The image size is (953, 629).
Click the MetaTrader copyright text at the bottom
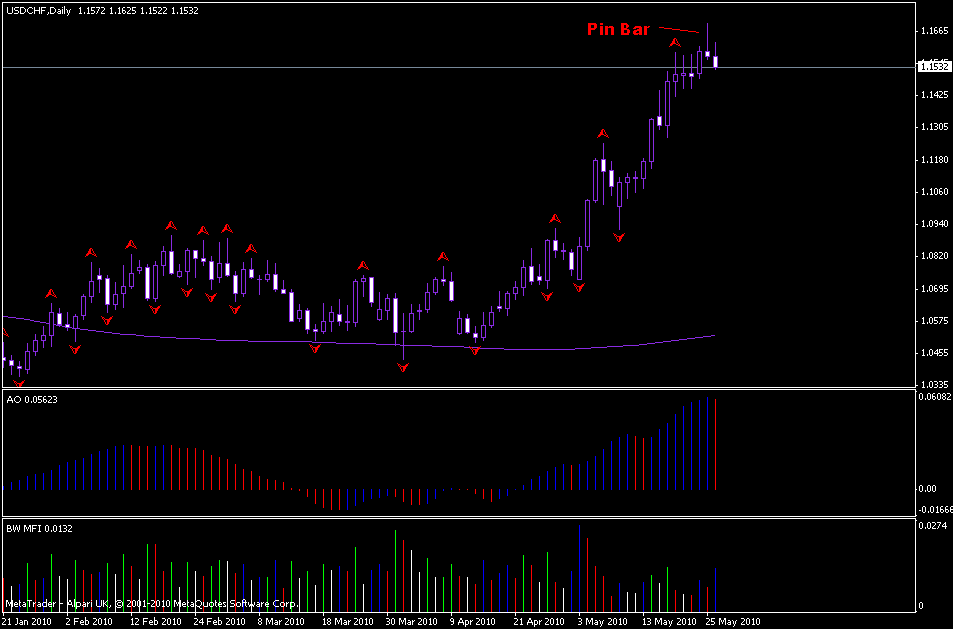click(150, 604)
